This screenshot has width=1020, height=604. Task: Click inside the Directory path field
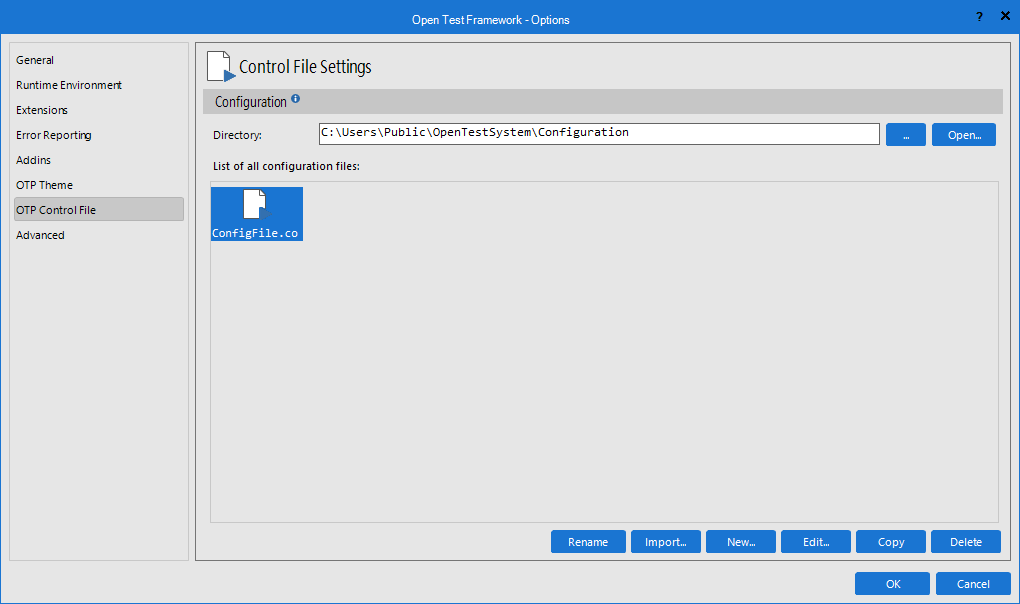coord(598,134)
